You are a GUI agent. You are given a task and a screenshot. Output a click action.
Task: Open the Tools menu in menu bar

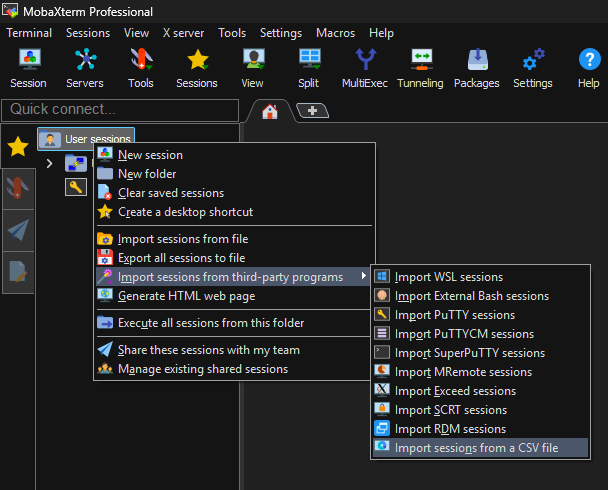click(x=232, y=33)
